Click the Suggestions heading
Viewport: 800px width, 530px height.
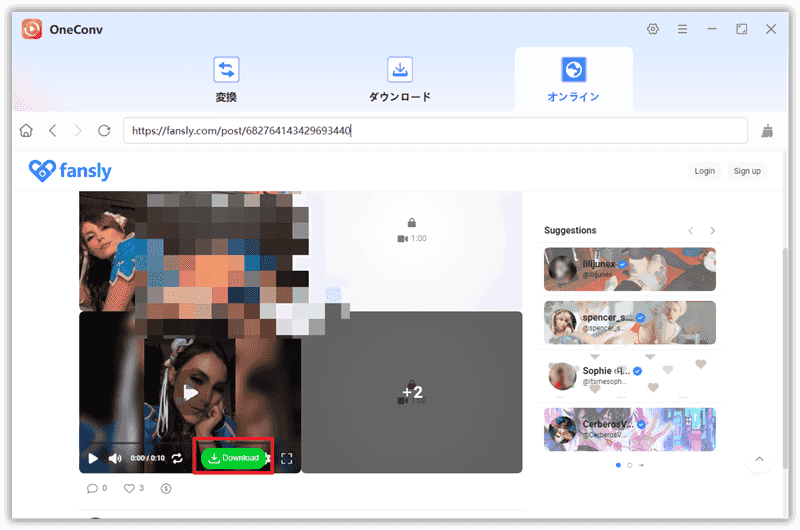point(570,230)
